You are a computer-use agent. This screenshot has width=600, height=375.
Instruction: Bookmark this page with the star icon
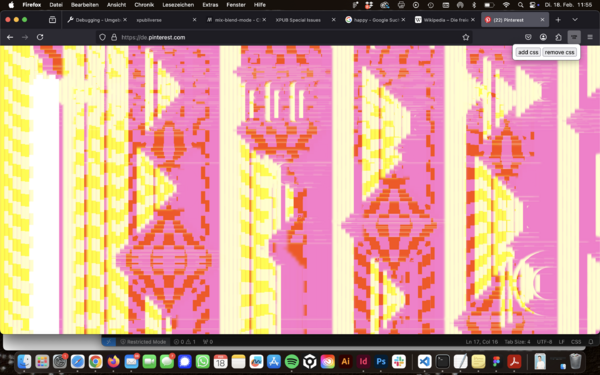pos(466,37)
